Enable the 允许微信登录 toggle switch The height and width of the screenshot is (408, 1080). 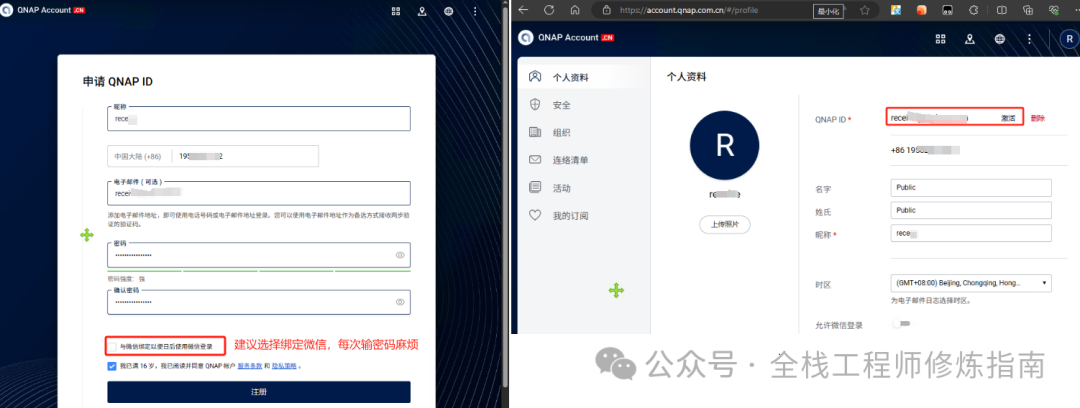900,323
